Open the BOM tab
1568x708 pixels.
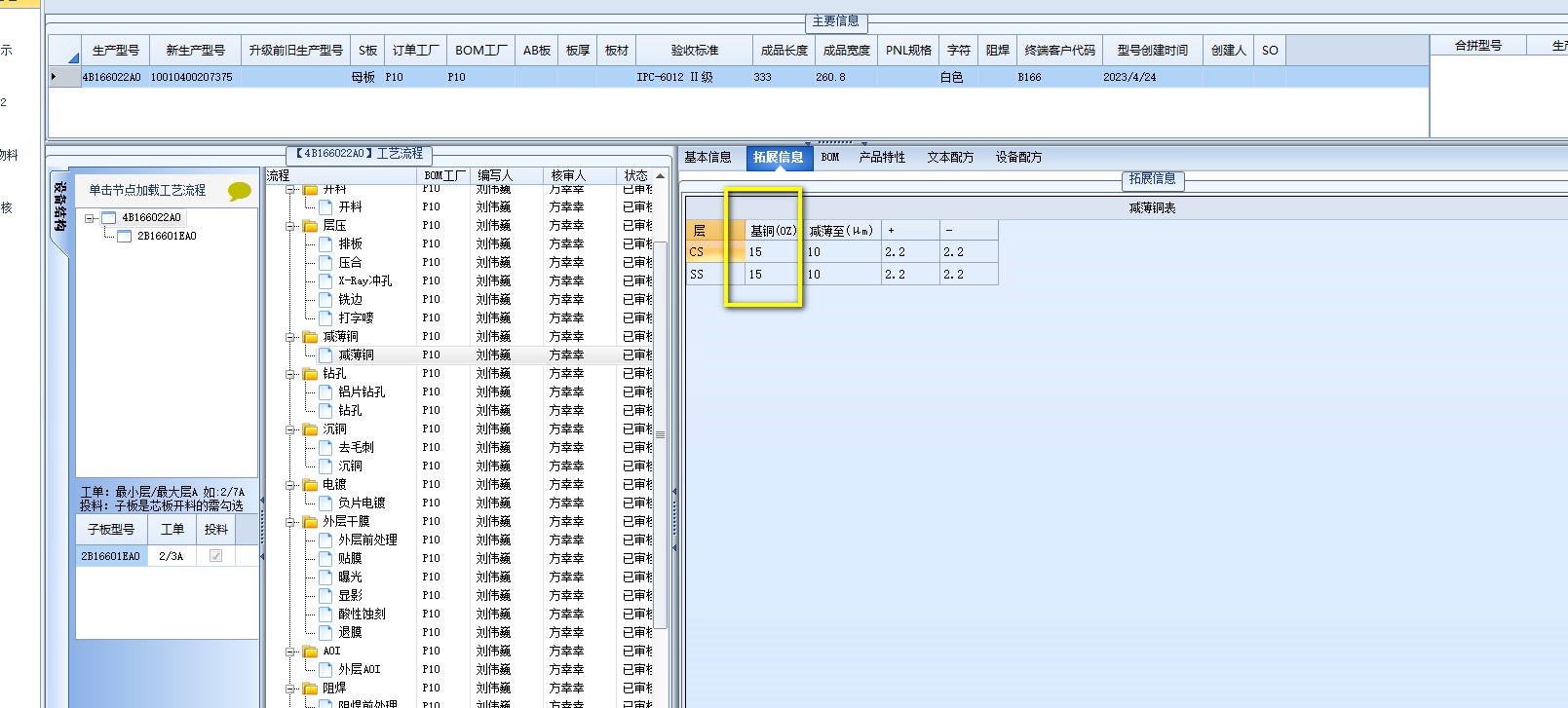click(830, 158)
